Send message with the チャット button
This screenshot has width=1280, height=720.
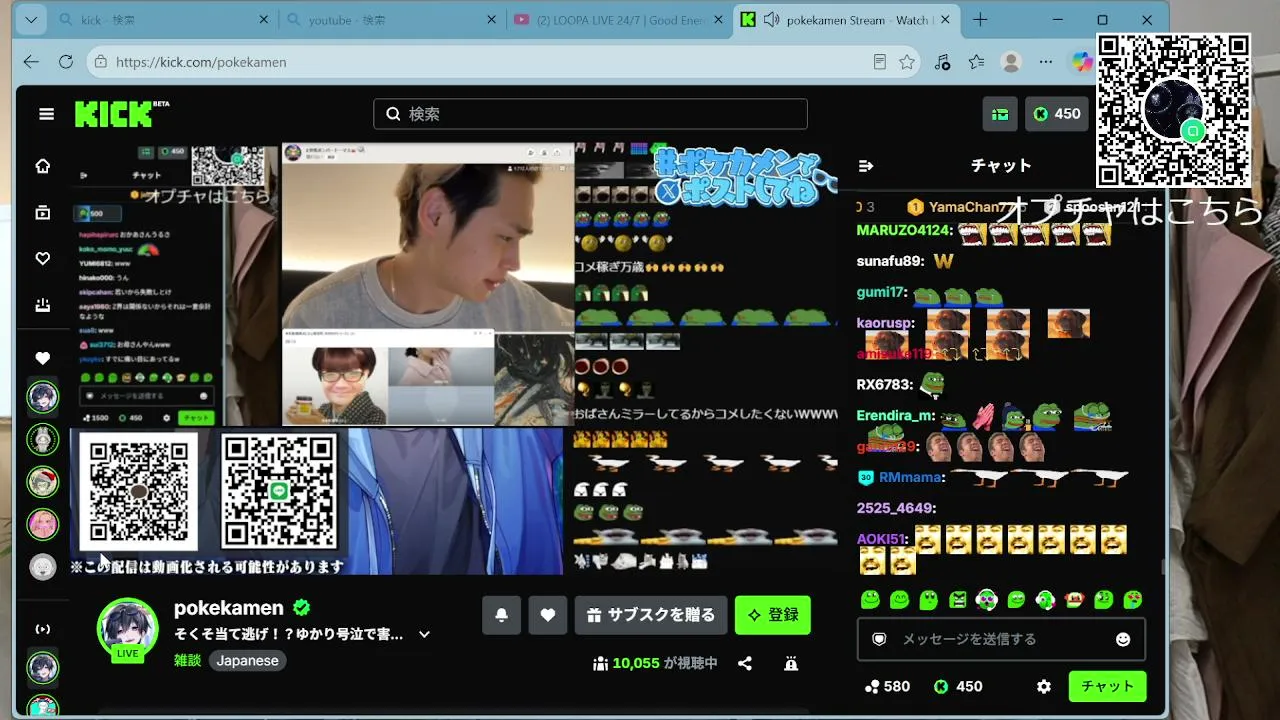click(x=1107, y=687)
